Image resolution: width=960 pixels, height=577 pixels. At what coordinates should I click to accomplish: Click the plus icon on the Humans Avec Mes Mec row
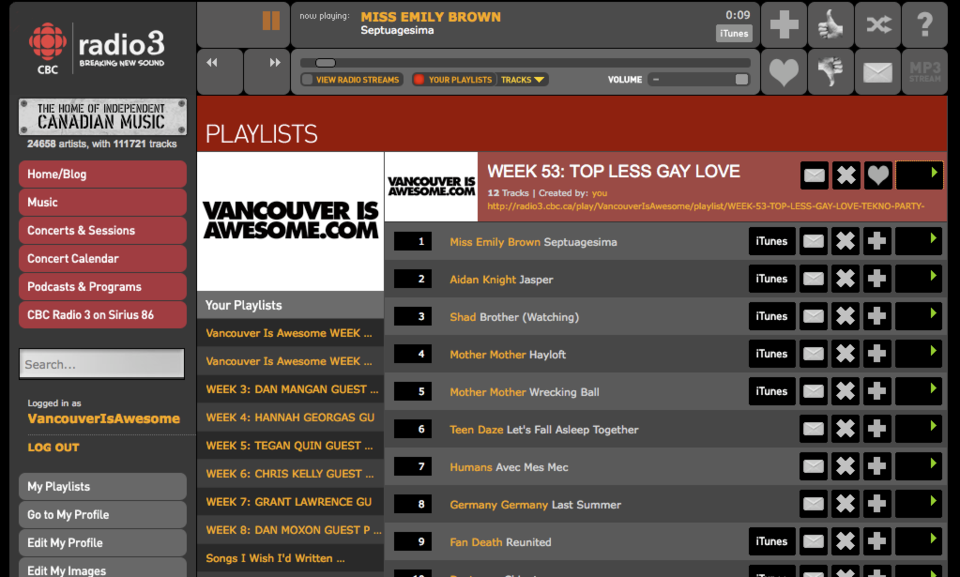[877, 466]
